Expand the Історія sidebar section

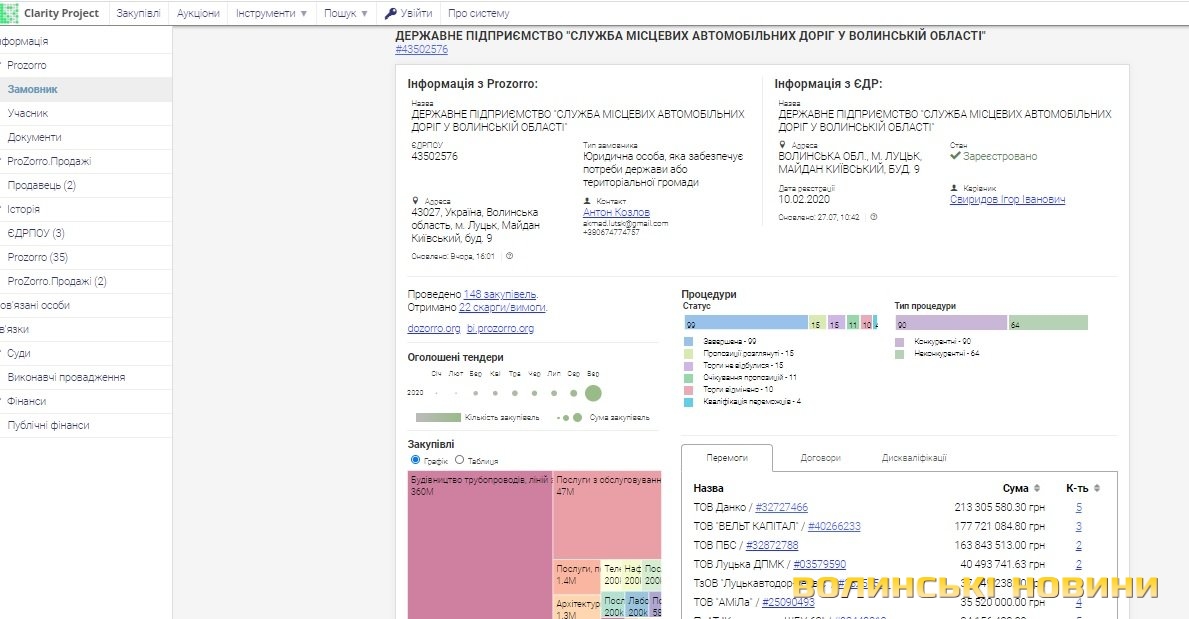(x=24, y=209)
